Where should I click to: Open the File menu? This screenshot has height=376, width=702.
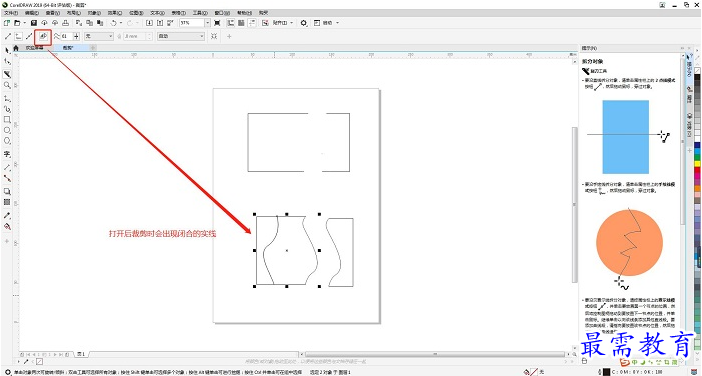tap(11, 13)
